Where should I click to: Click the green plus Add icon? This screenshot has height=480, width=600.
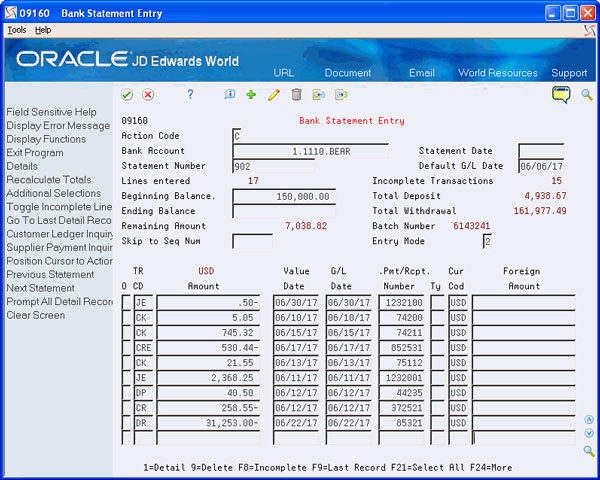251,94
